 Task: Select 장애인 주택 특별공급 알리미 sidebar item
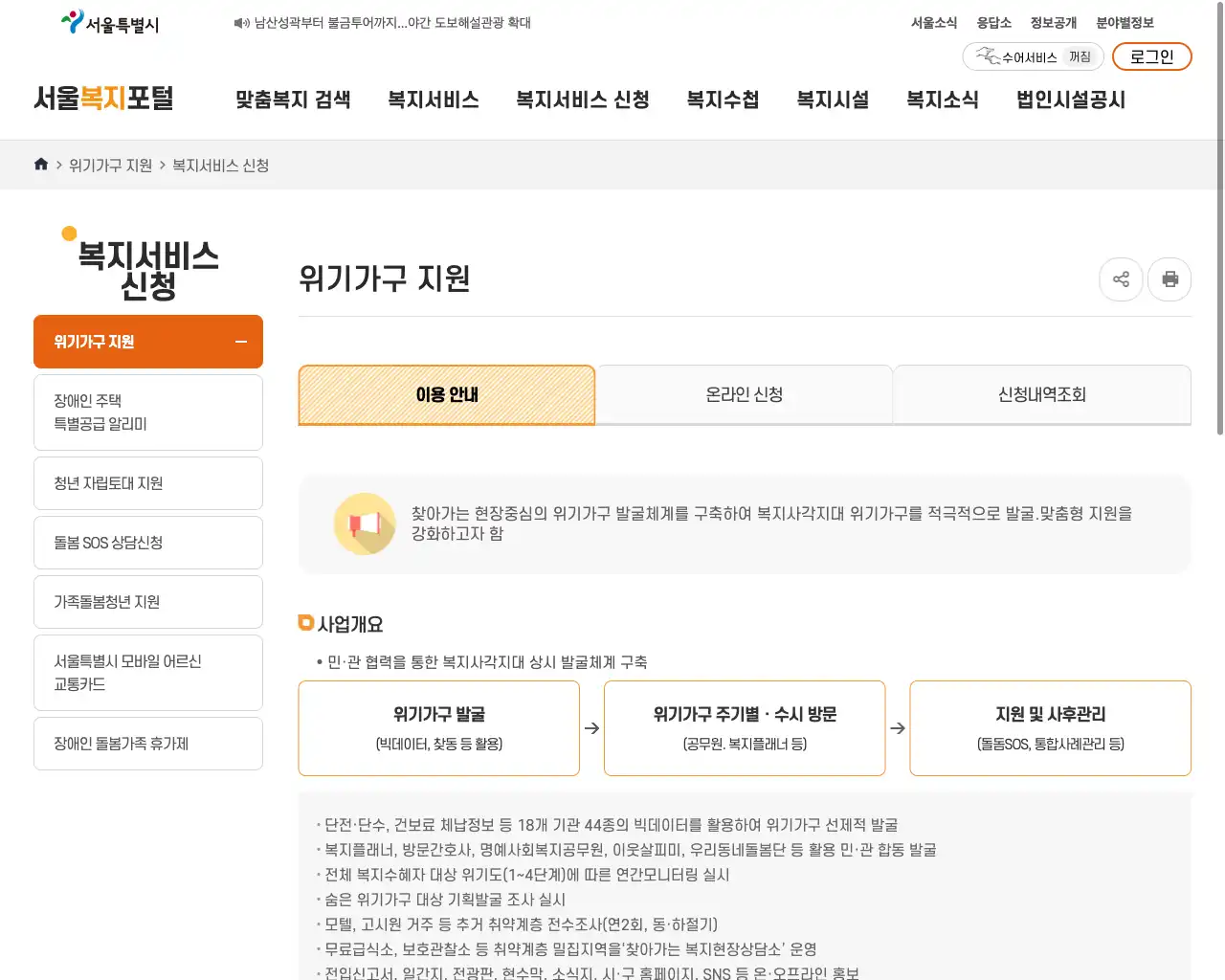(x=148, y=412)
